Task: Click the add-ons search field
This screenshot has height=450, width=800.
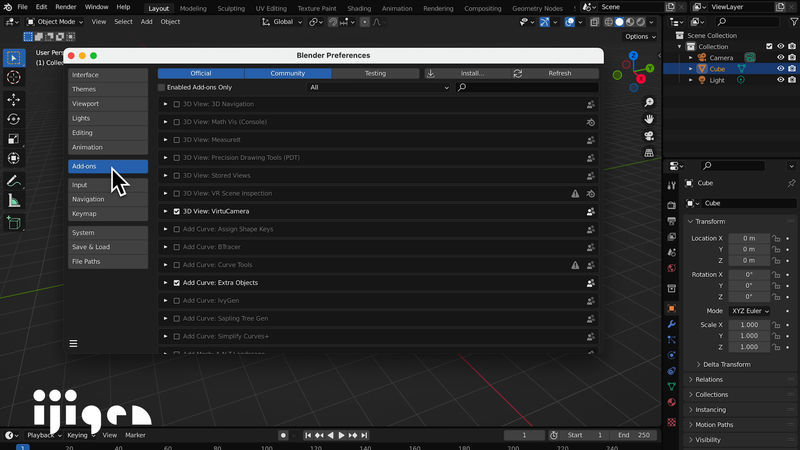Action: point(527,87)
